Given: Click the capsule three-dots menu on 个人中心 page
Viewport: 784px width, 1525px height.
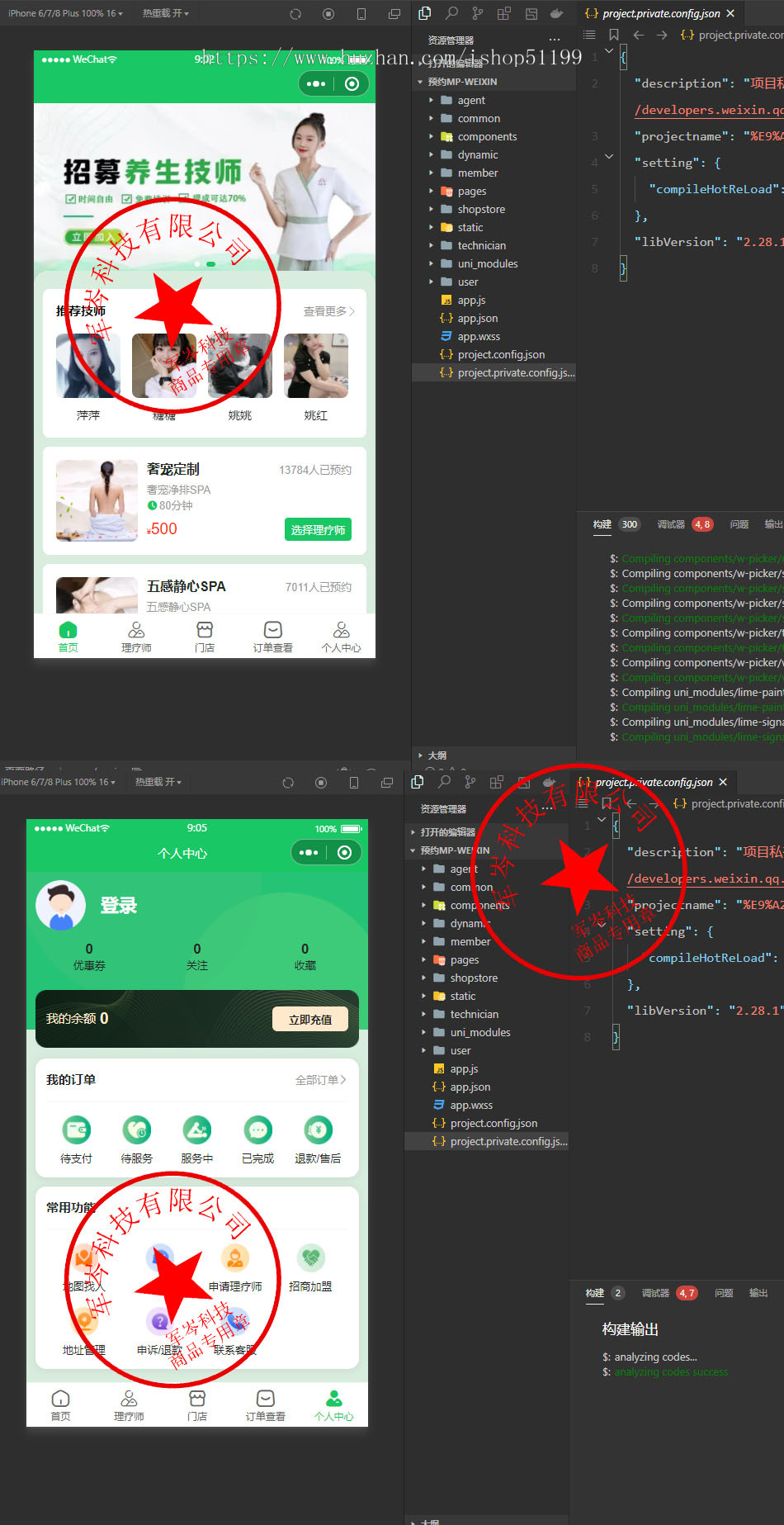Looking at the screenshot, I should point(309,852).
